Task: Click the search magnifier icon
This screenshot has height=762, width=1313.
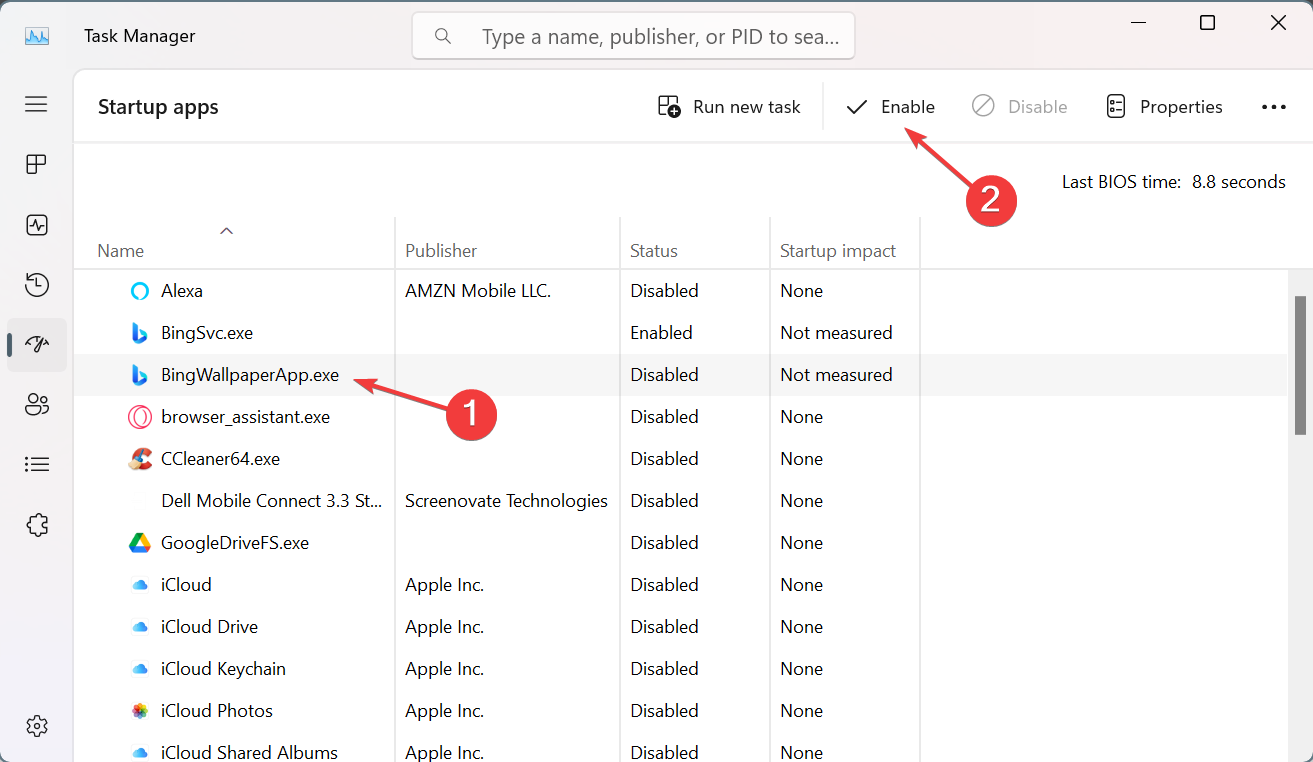Action: [443, 36]
